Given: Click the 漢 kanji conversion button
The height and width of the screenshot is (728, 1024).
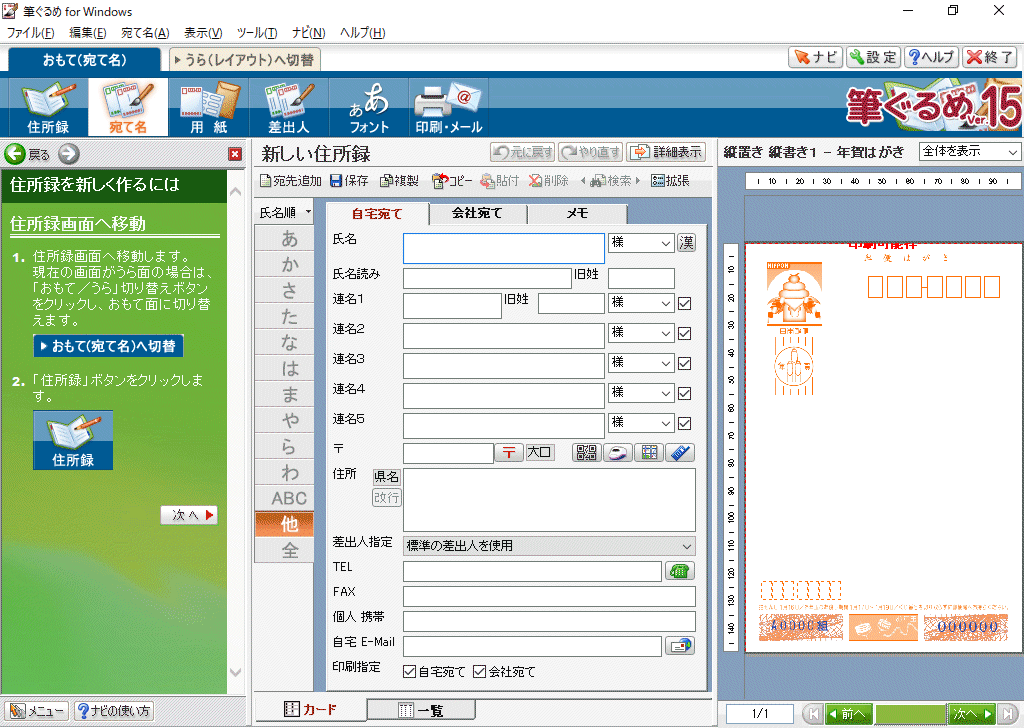Looking at the screenshot, I should [686, 243].
